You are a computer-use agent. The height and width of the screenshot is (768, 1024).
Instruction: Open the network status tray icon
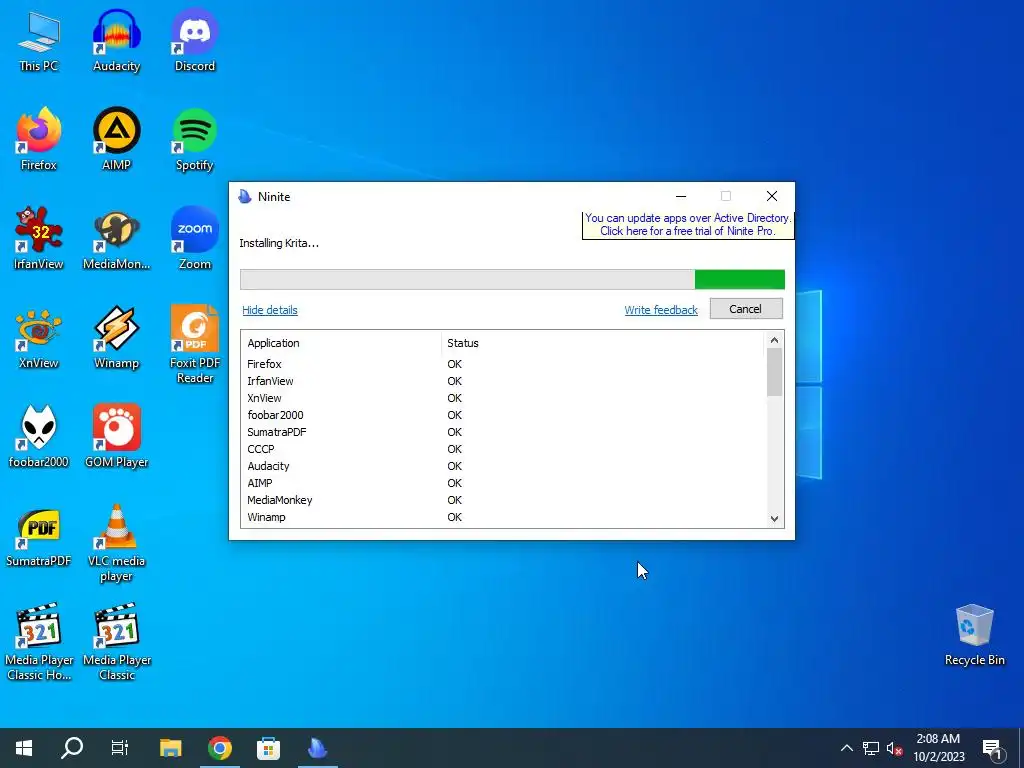871,748
